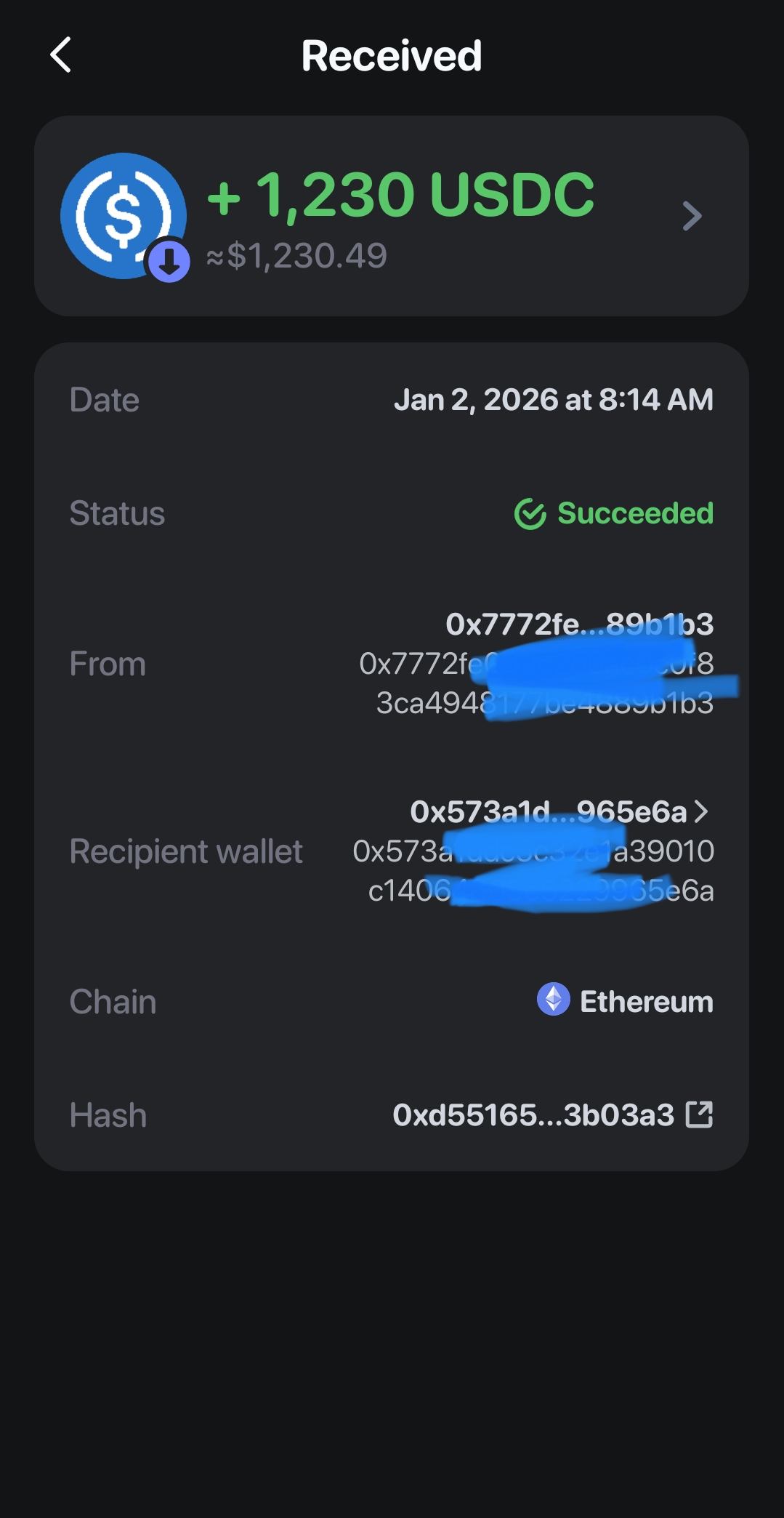Viewport: 784px width, 1518px height.
Task: Tap the date Jan 2, 2026 value
Action: coord(553,400)
